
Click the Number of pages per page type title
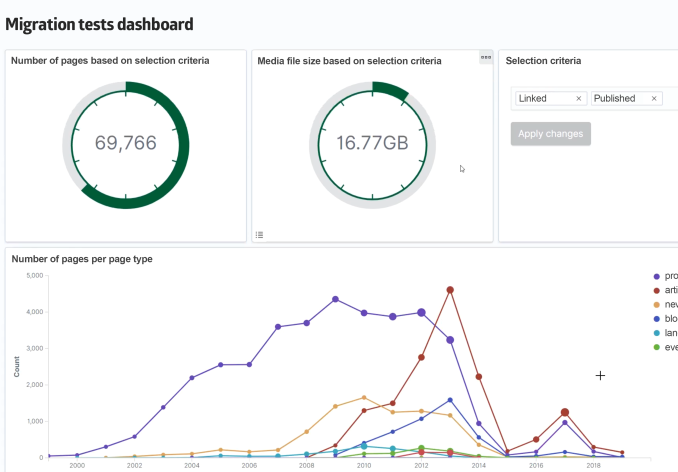(82, 259)
